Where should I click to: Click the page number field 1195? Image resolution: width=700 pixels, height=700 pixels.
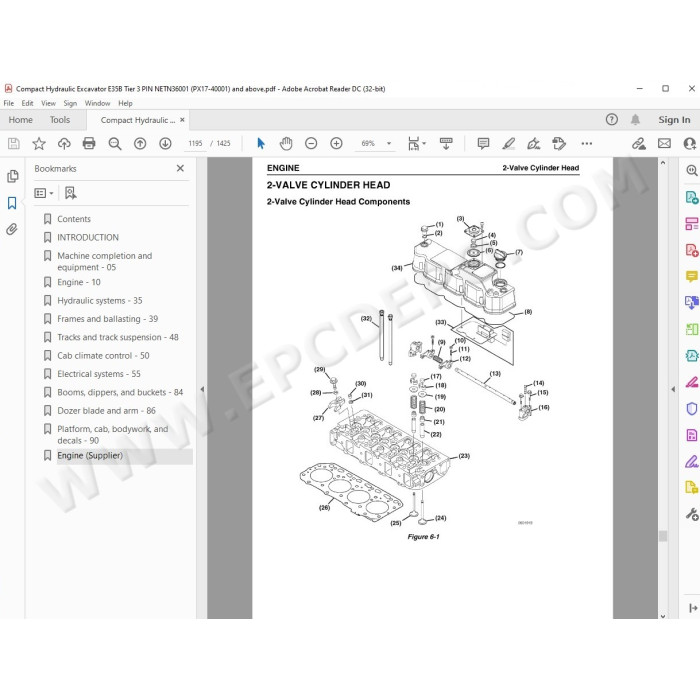point(195,143)
